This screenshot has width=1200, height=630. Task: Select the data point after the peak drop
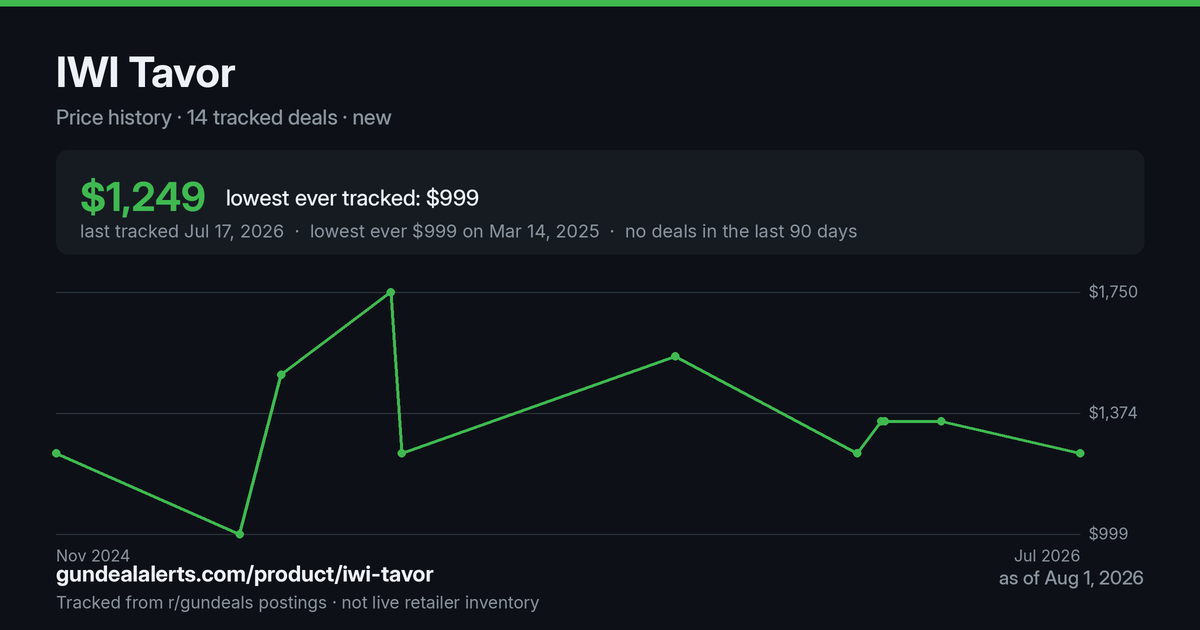[x=402, y=453]
